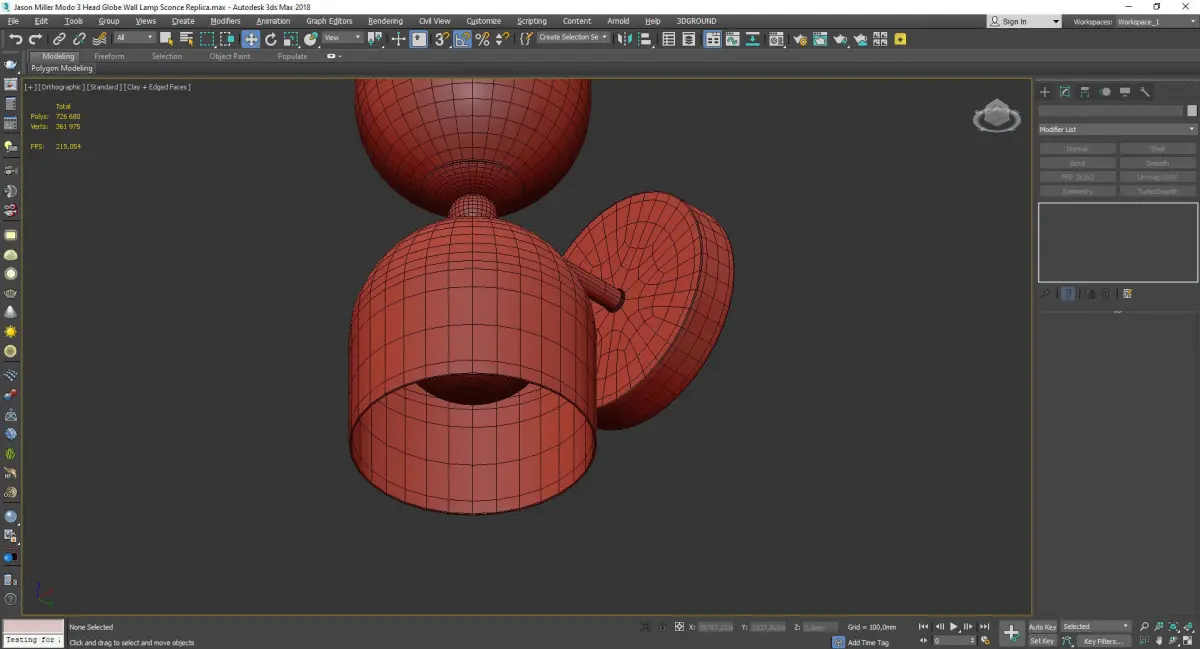Viewport: 1200px width, 649px height.
Task: Open the selection filter 'All' dropdown
Action: click(x=134, y=38)
